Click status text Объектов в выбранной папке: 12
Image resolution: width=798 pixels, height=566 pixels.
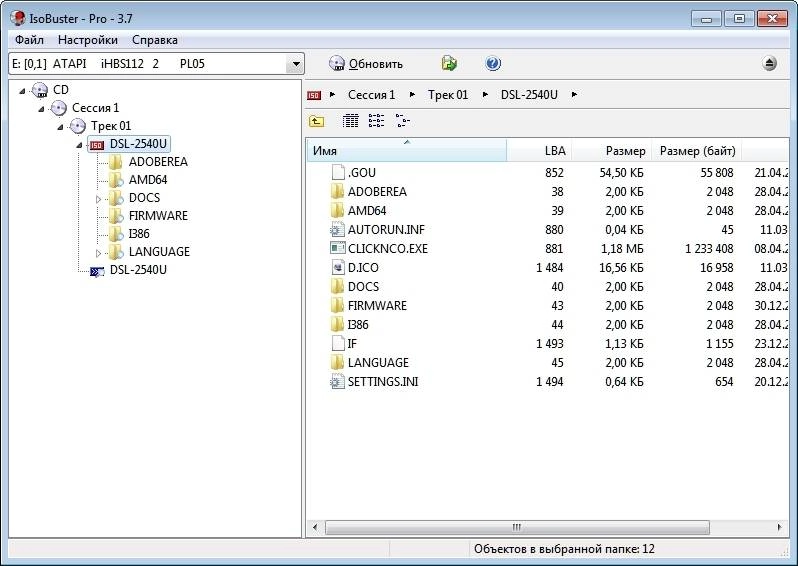pyautogui.click(x=564, y=549)
